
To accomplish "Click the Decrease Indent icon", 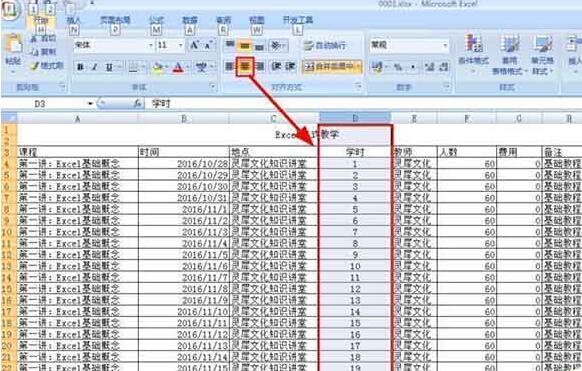I will 276,67.
